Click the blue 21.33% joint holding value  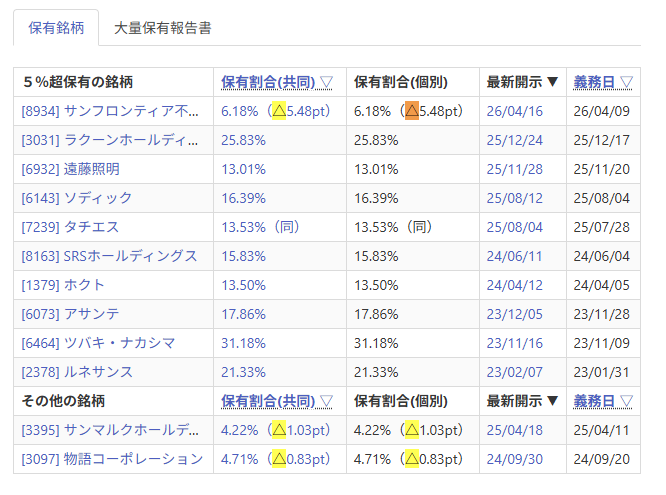(243, 372)
